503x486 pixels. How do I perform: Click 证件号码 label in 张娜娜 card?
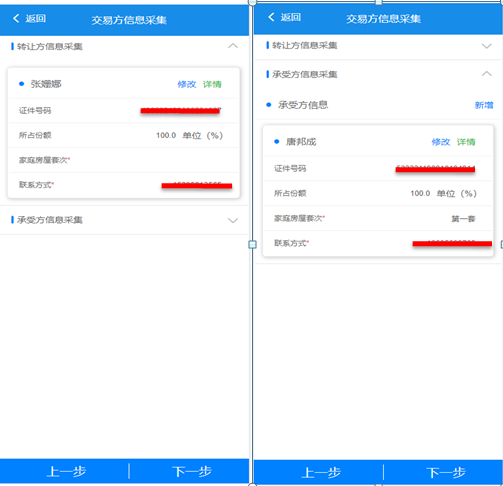coord(35,111)
